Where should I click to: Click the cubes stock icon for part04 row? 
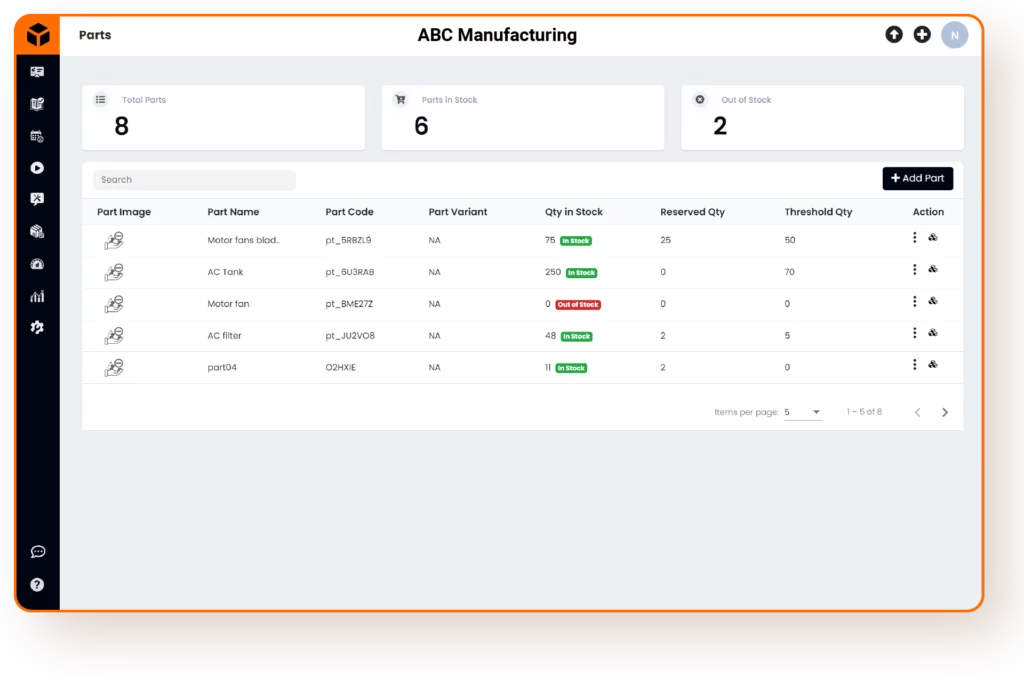point(933,364)
